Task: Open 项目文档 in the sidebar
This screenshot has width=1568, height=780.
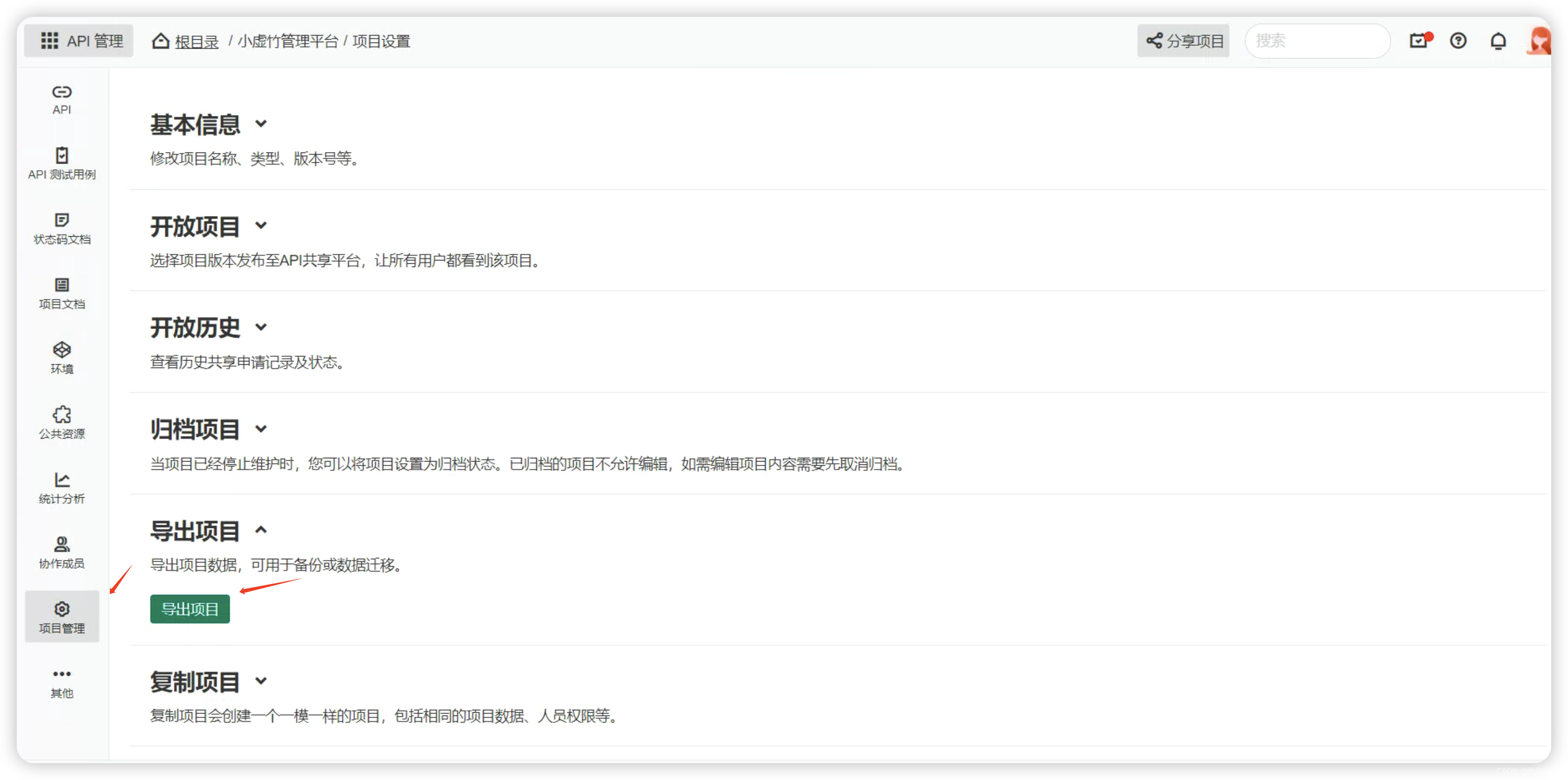Action: pos(62,294)
